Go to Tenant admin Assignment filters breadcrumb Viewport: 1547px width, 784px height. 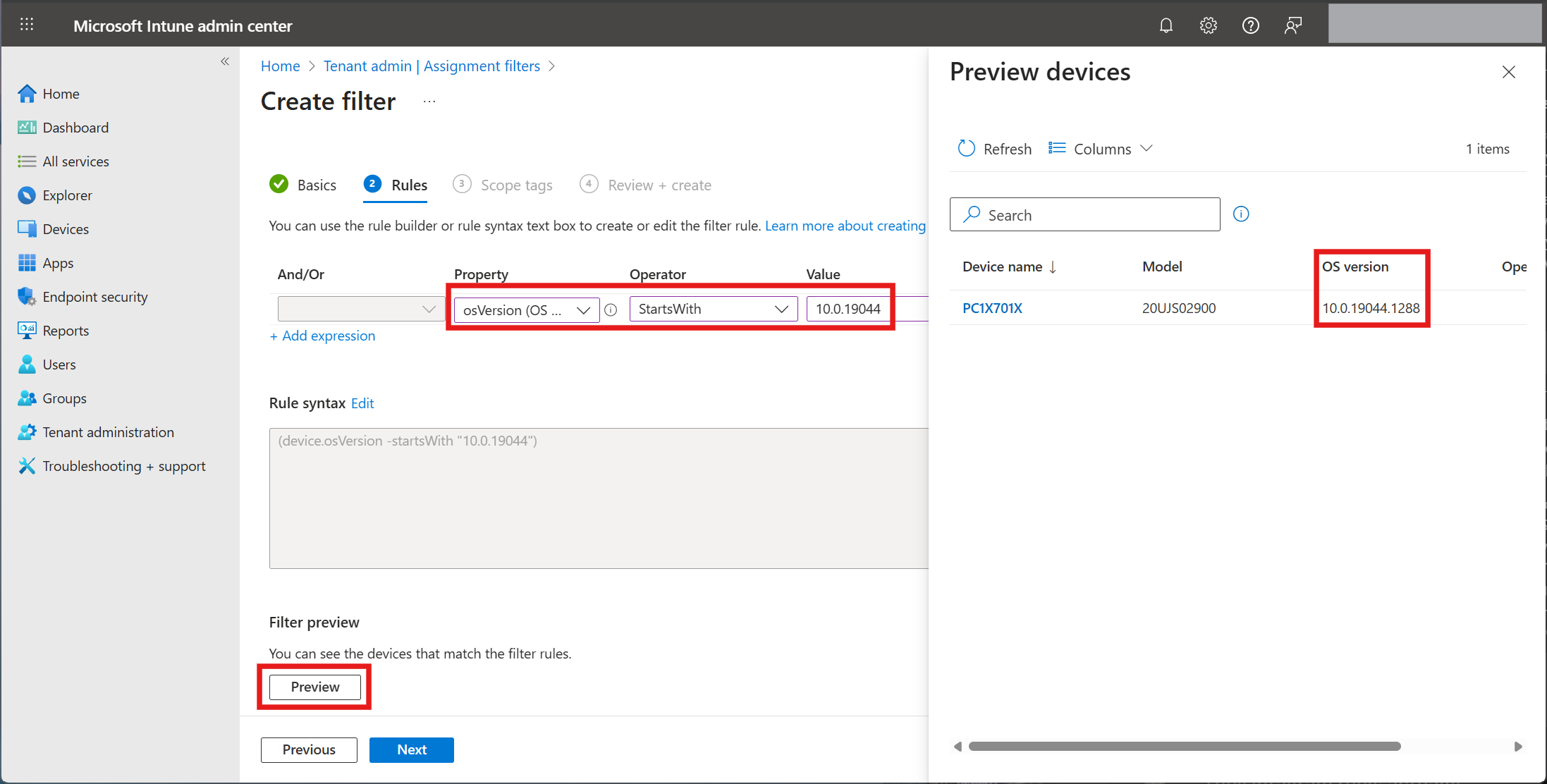[432, 66]
